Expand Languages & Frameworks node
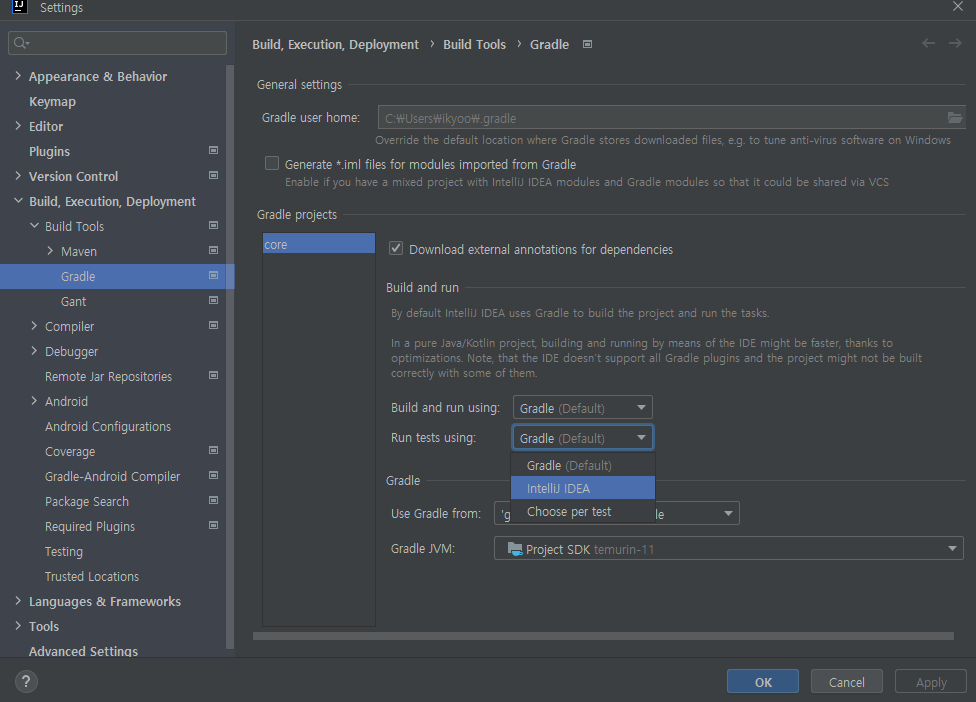 click(18, 601)
